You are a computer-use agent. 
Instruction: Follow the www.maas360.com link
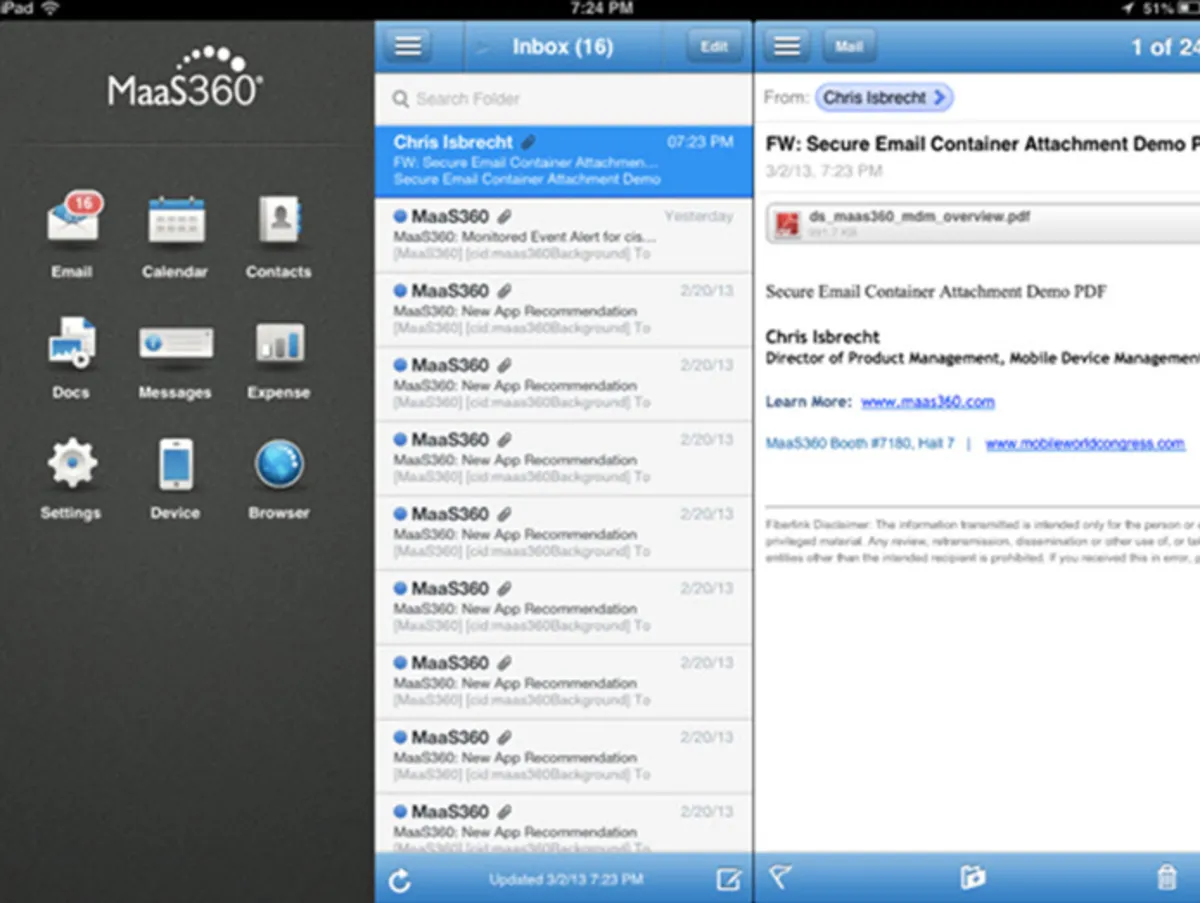click(928, 402)
